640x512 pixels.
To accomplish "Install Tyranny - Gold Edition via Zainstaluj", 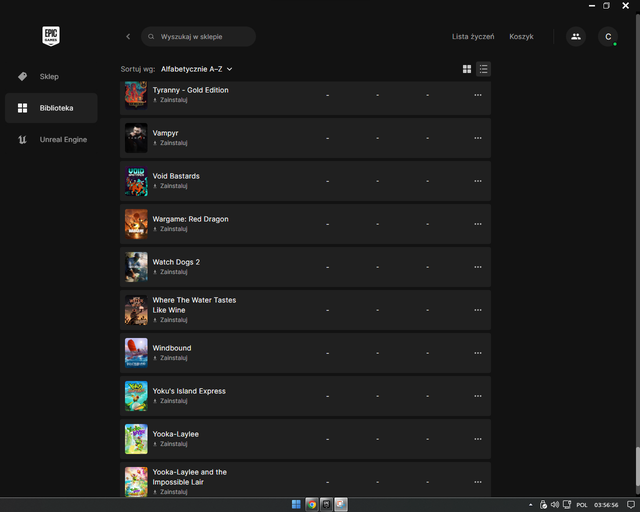I will [170, 100].
